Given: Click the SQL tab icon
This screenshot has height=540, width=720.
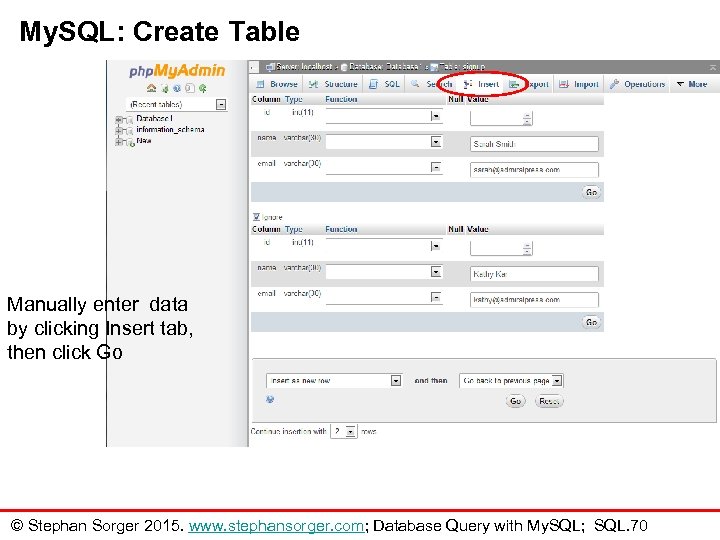Looking at the screenshot, I should tap(373, 84).
